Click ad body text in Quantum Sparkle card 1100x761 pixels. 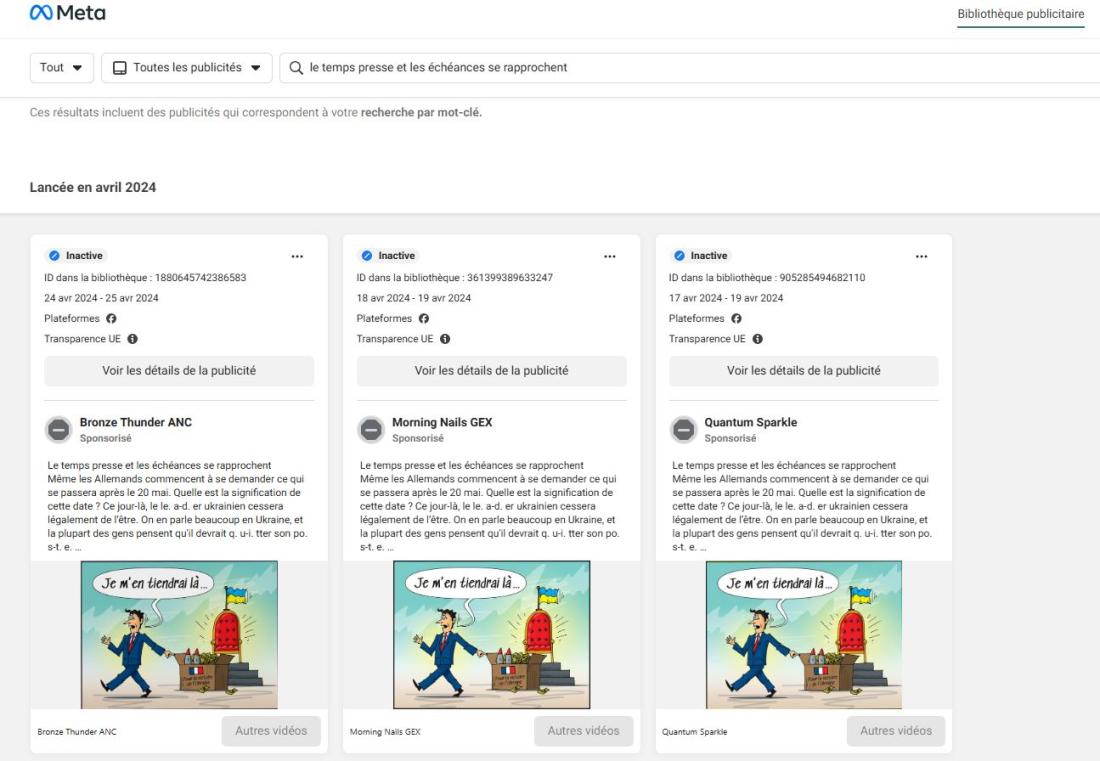(802, 506)
